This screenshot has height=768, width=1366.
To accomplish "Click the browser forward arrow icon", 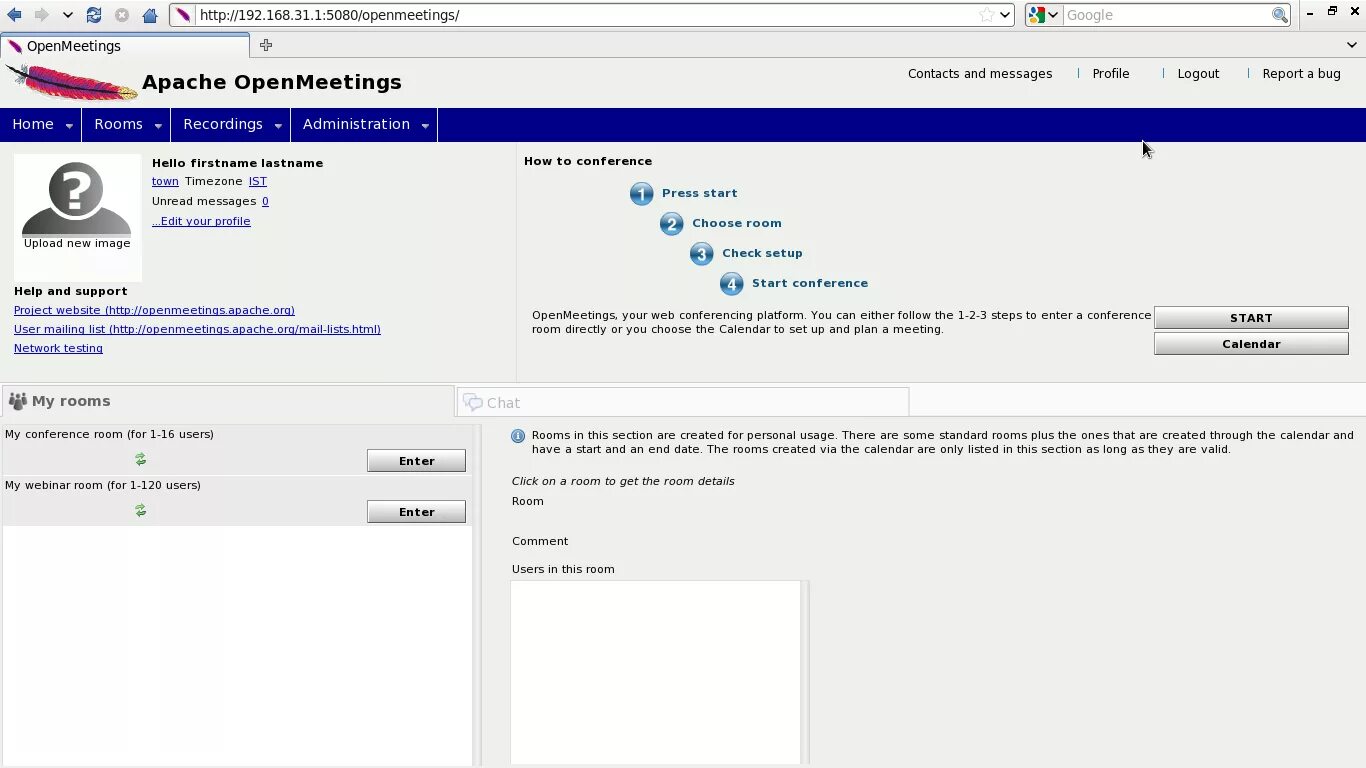I will [41, 15].
